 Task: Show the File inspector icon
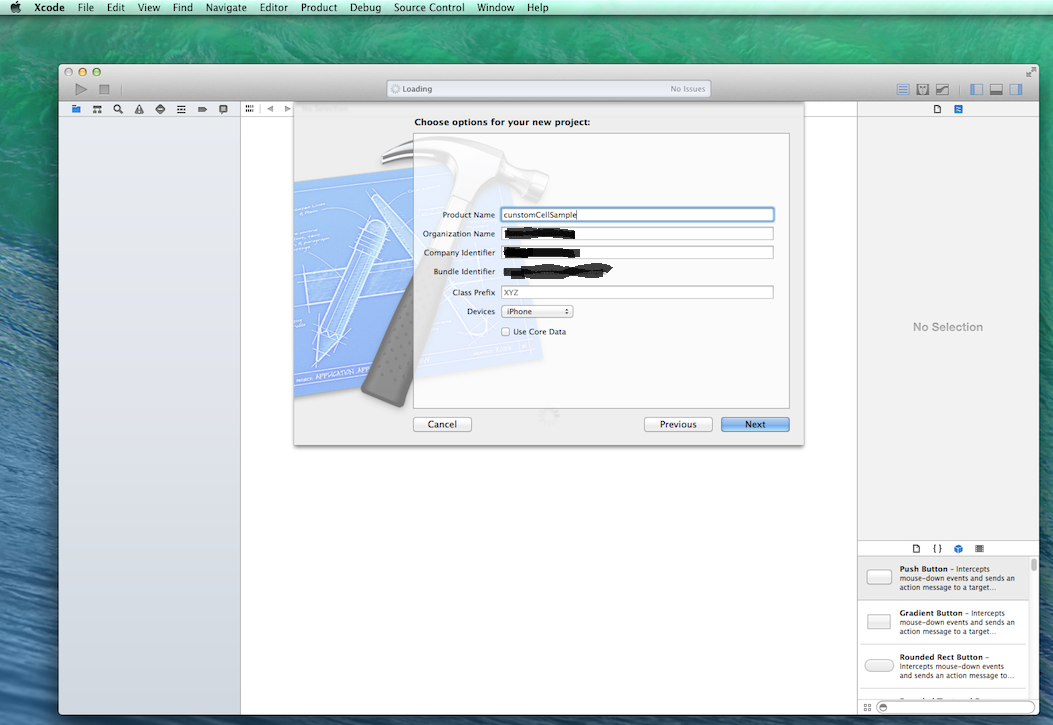click(x=937, y=109)
